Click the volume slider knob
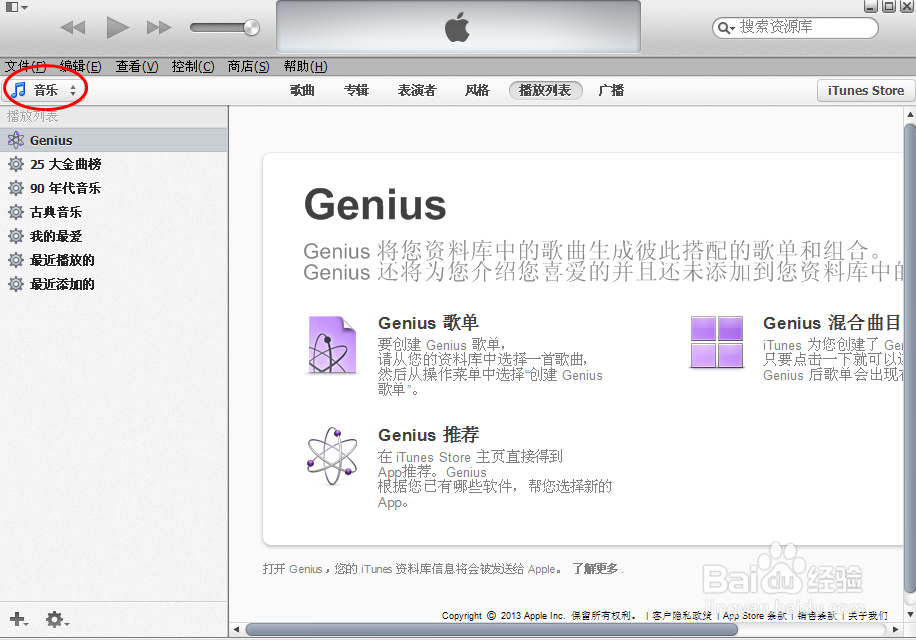Viewport: 916px width, 640px height. click(x=252, y=27)
